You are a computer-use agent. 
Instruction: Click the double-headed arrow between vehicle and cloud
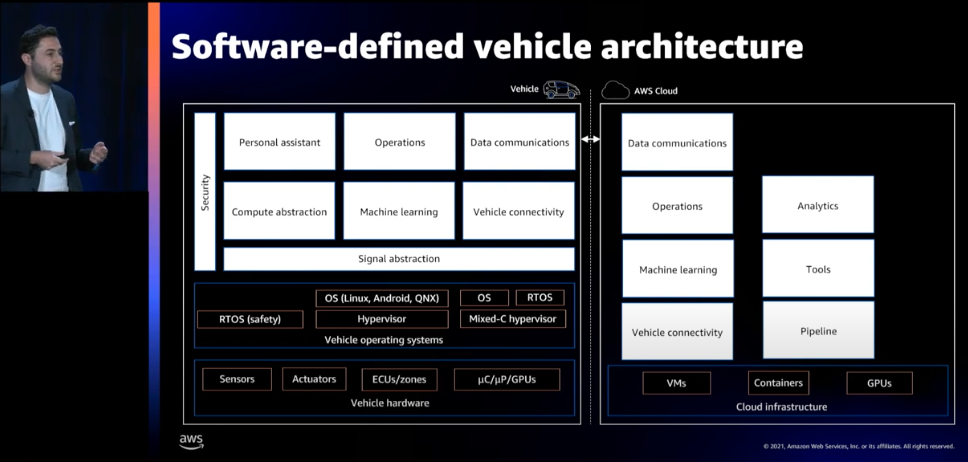click(x=590, y=139)
